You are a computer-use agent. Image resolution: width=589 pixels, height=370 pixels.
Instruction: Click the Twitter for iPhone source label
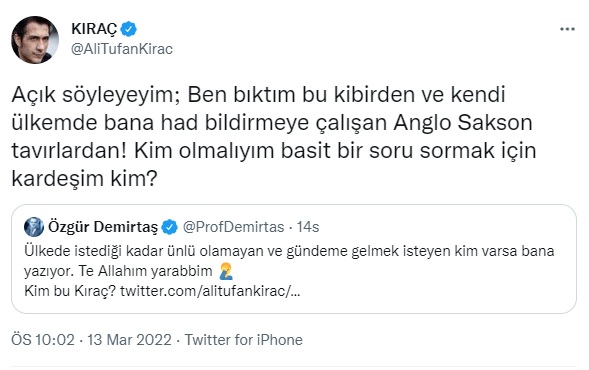(243, 340)
